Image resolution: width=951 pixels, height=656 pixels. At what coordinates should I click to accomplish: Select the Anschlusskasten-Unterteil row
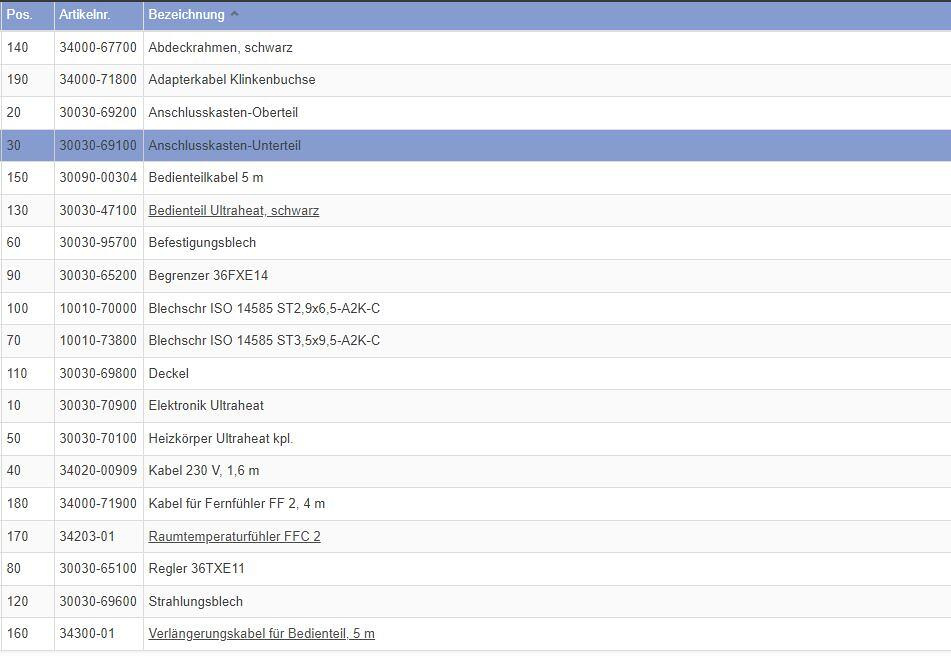tap(224, 146)
